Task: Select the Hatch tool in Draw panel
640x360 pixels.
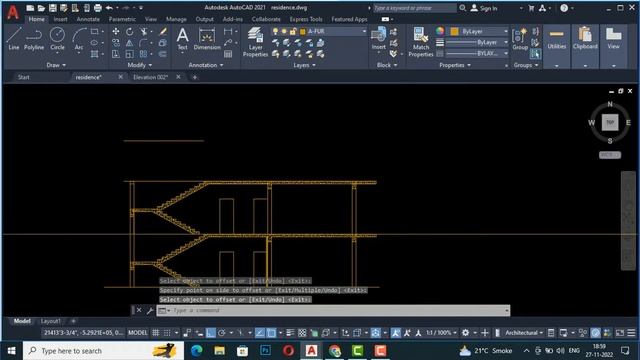Action: click(95, 54)
